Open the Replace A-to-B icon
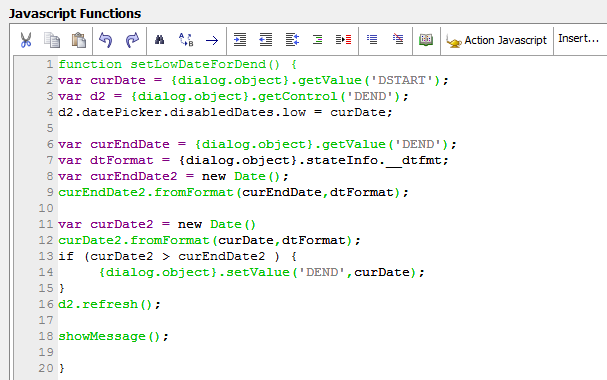The height and width of the screenshot is (380, 607). click(186, 40)
